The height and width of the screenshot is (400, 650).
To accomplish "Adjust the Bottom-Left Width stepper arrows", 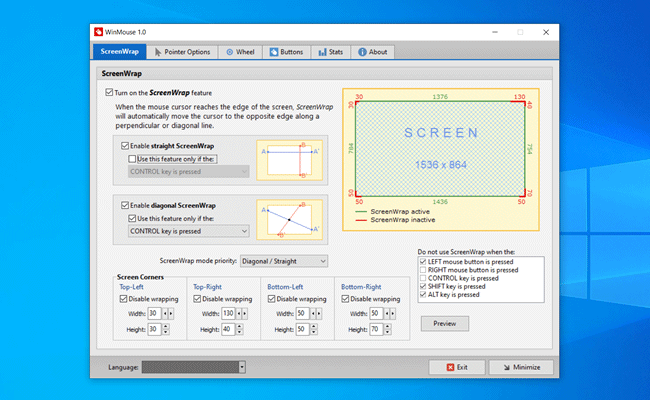I will pyautogui.click(x=316, y=314).
